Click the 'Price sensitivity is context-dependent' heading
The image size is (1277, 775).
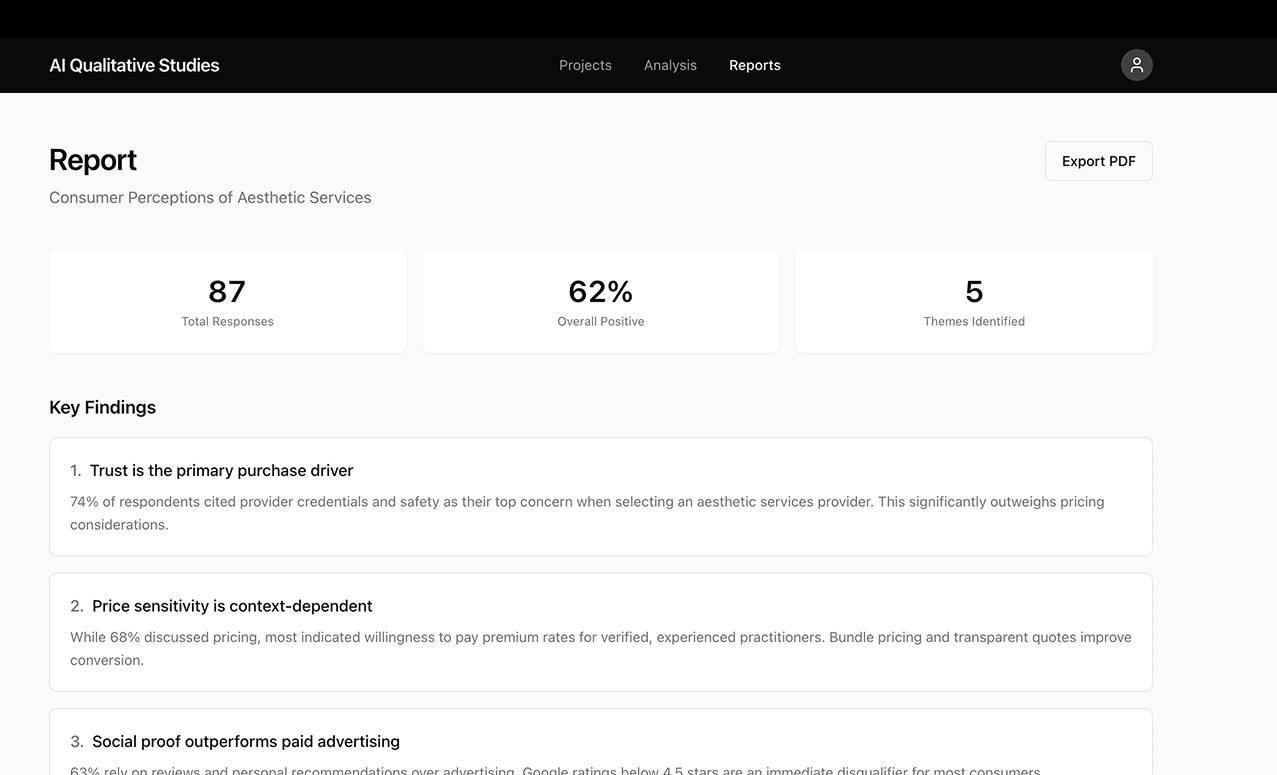click(232, 606)
